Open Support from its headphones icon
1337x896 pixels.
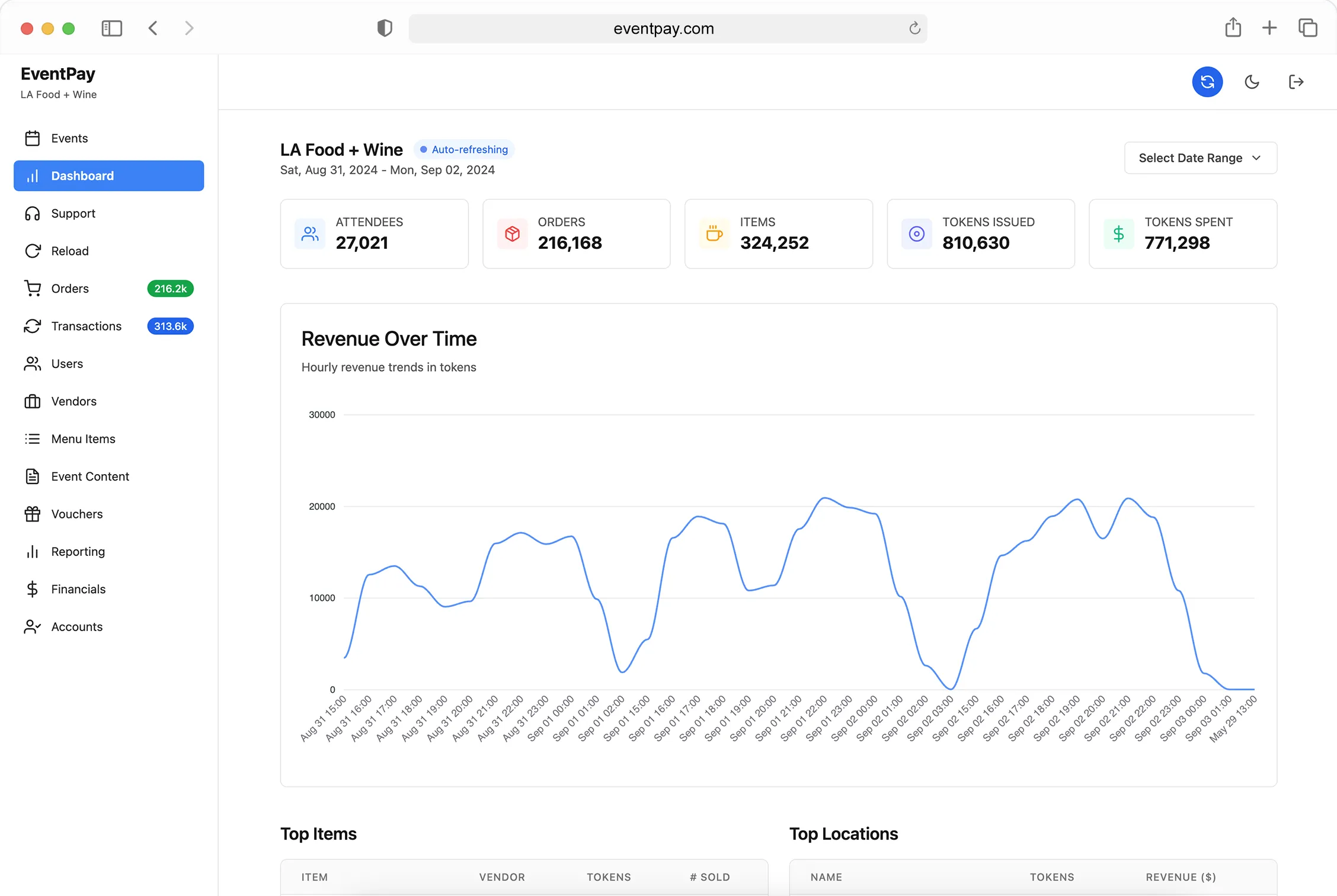click(x=33, y=213)
